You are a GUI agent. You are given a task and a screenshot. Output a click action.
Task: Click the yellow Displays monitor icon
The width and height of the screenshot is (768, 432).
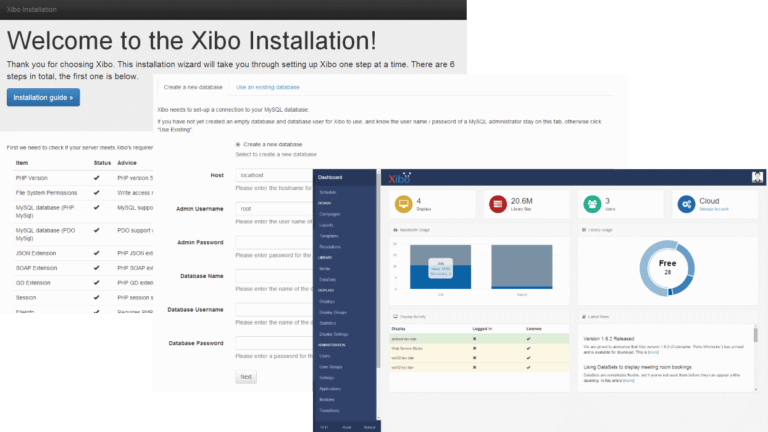coord(402,204)
